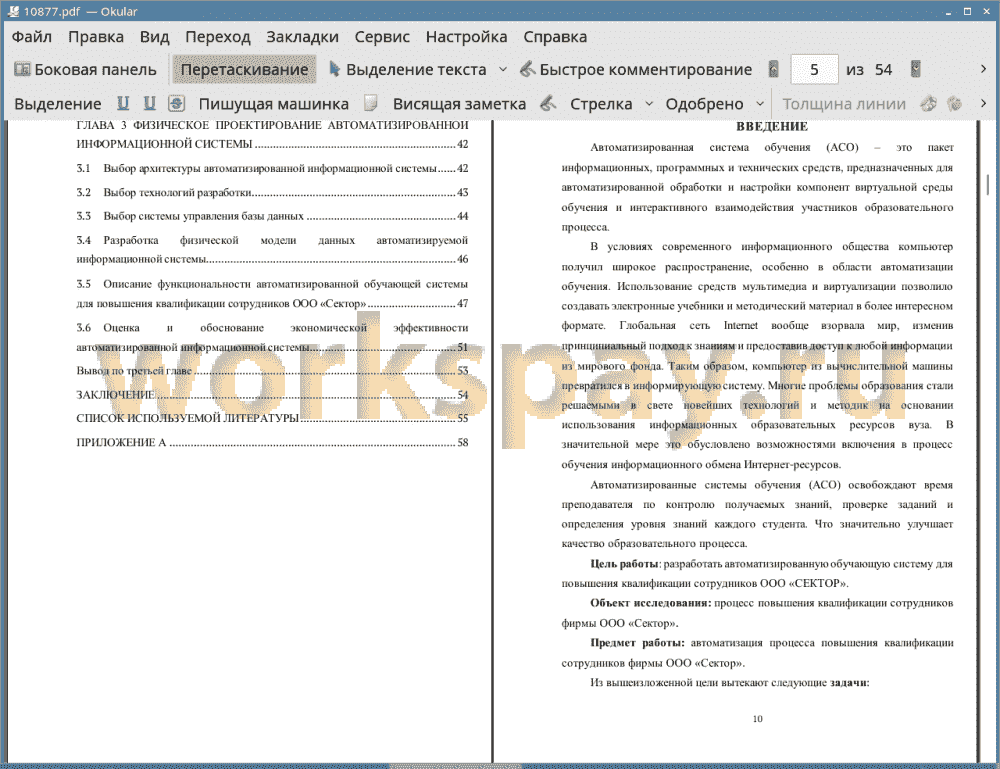This screenshot has height=769, width=1000.
Task: Expand the dropdown arrow next to Стрелка
Action: [x=649, y=104]
